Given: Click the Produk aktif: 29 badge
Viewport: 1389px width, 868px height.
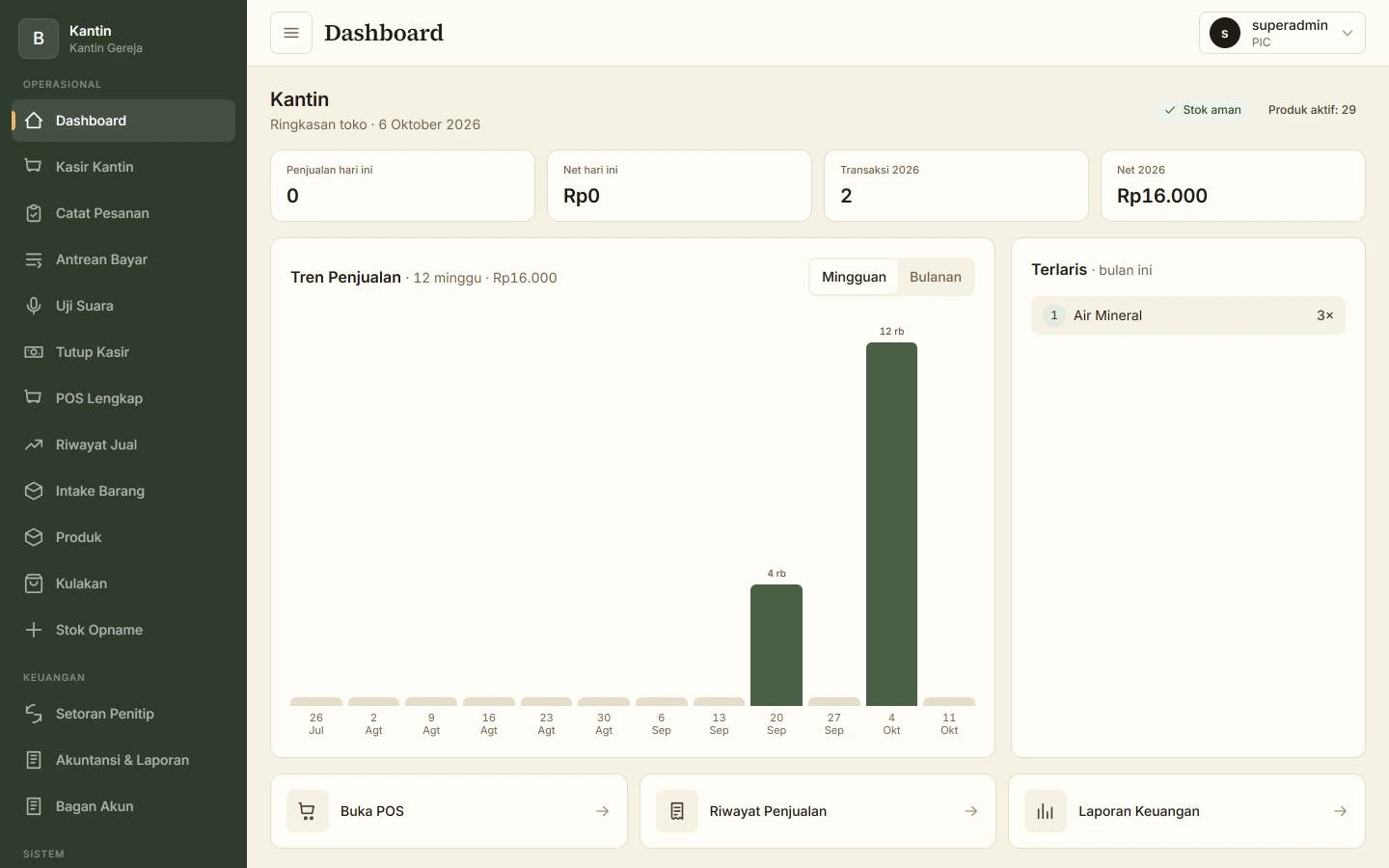Looking at the screenshot, I should 1312,110.
